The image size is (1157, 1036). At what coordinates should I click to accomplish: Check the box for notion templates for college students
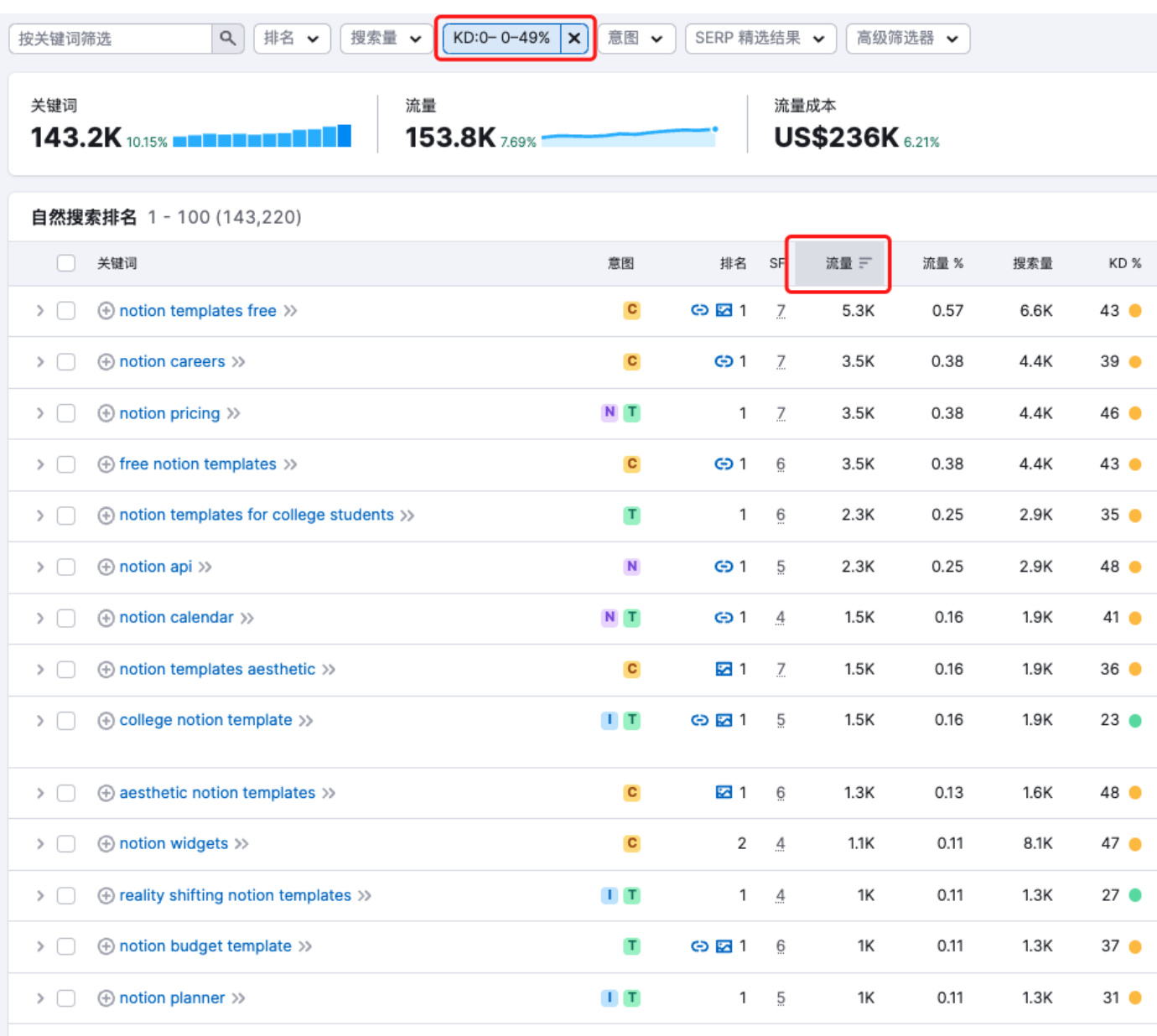click(x=66, y=515)
